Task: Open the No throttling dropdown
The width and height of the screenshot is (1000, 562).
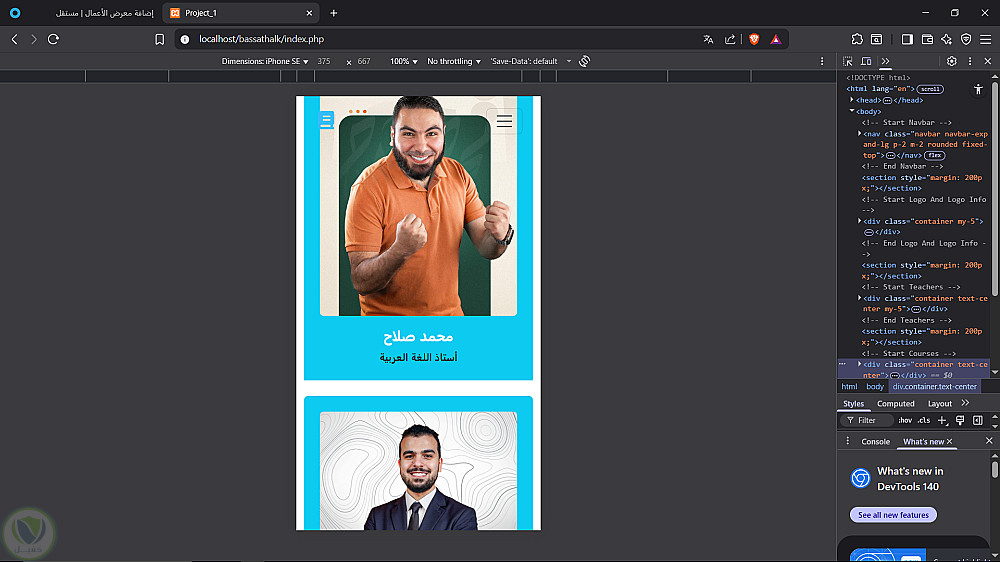Action: [453, 61]
